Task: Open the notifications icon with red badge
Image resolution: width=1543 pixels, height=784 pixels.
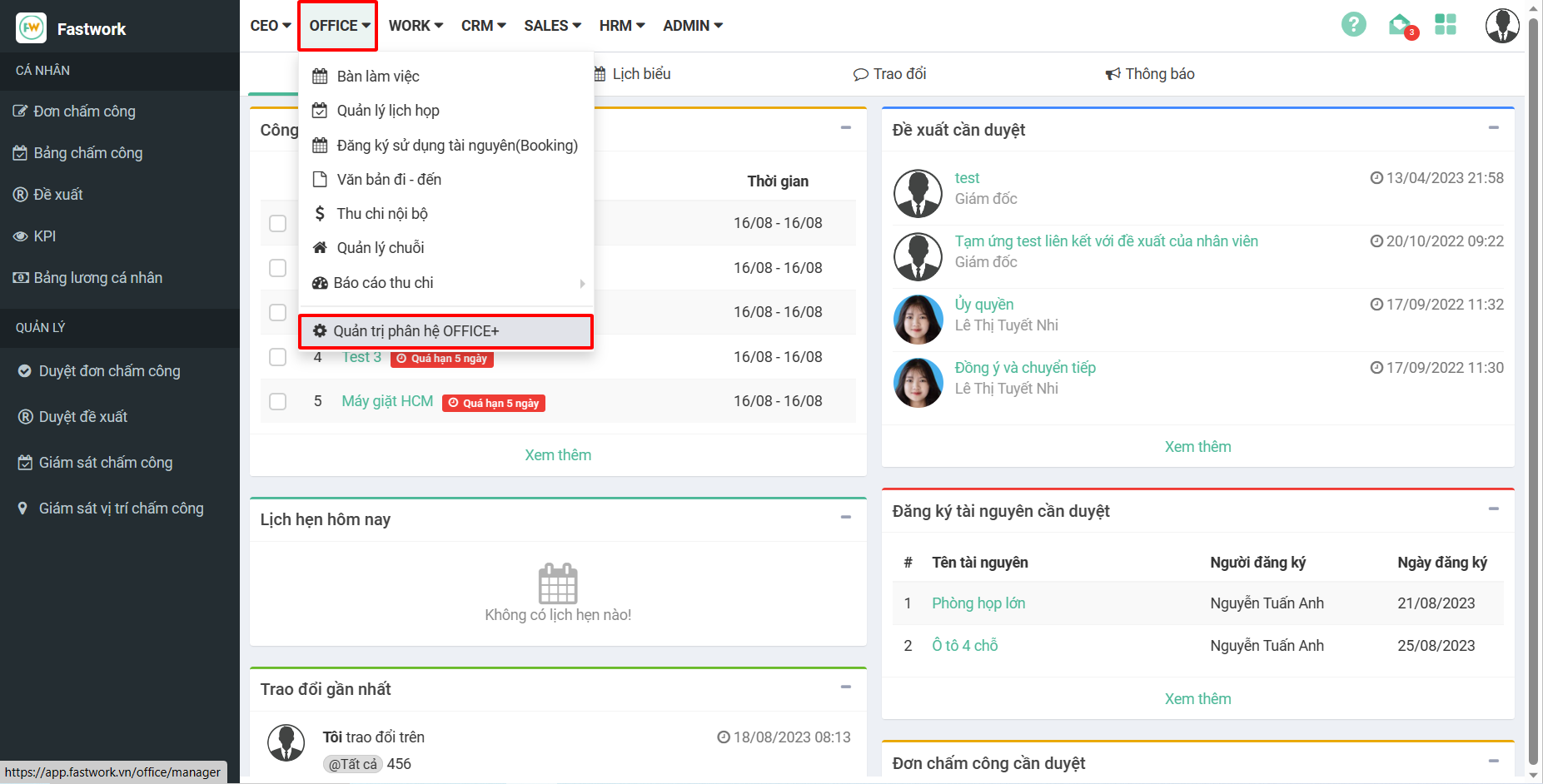Action: [x=1401, y=26]
